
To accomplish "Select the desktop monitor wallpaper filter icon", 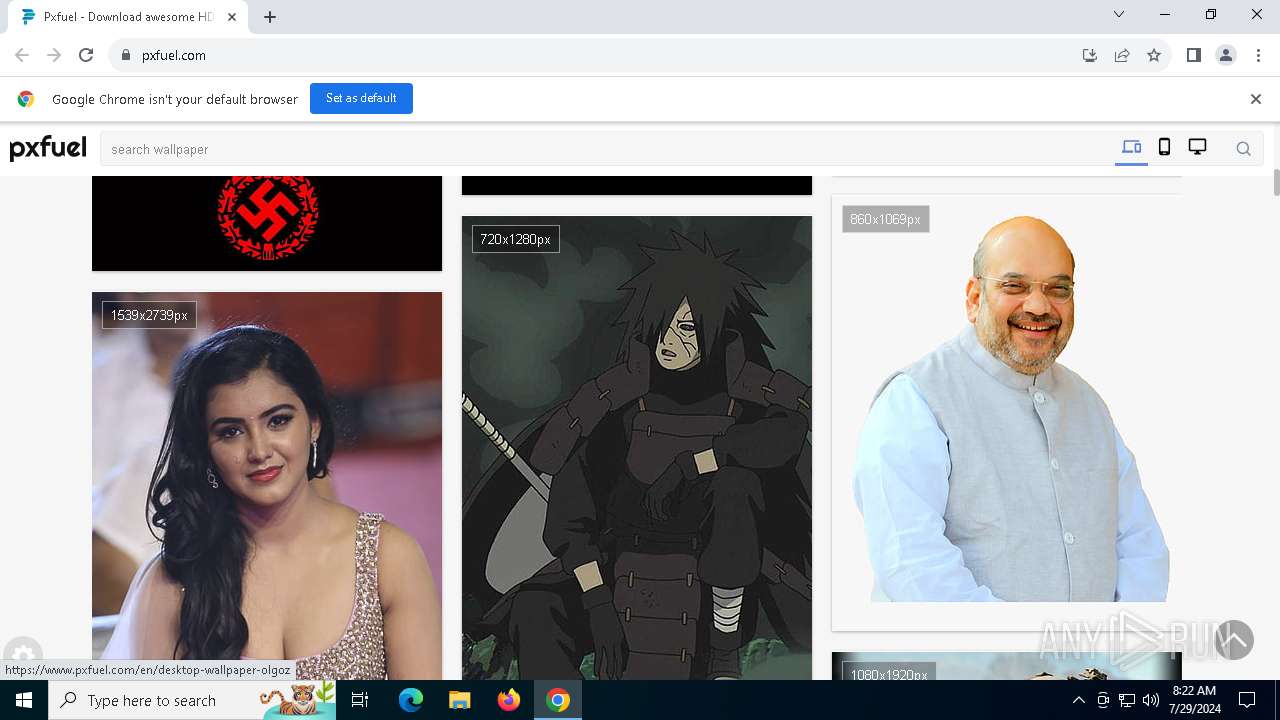I will point(1197,148).
